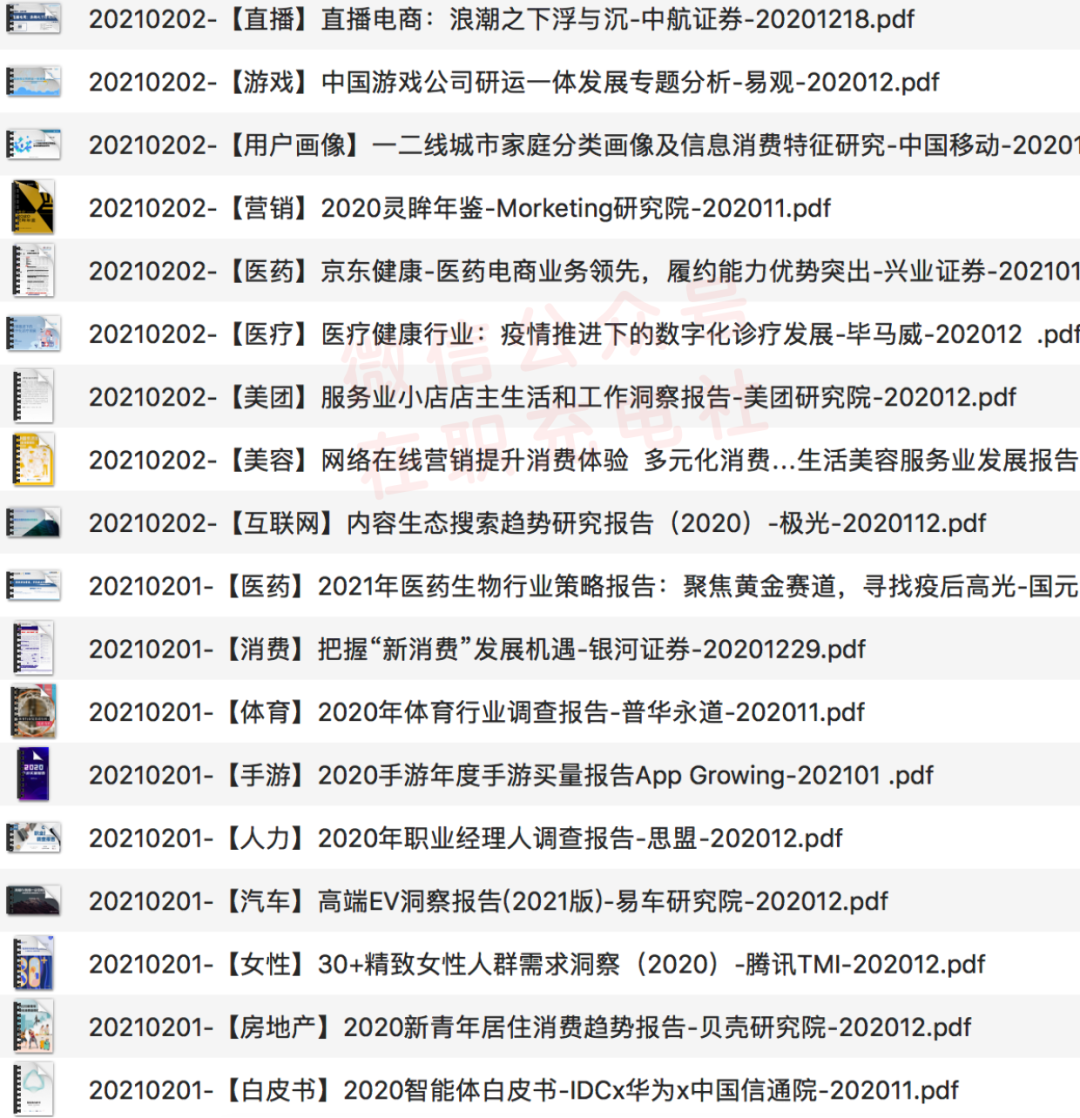
Task: Select the PDF icon for 直播电商 中航证券 report
Action: coord(33,19)
